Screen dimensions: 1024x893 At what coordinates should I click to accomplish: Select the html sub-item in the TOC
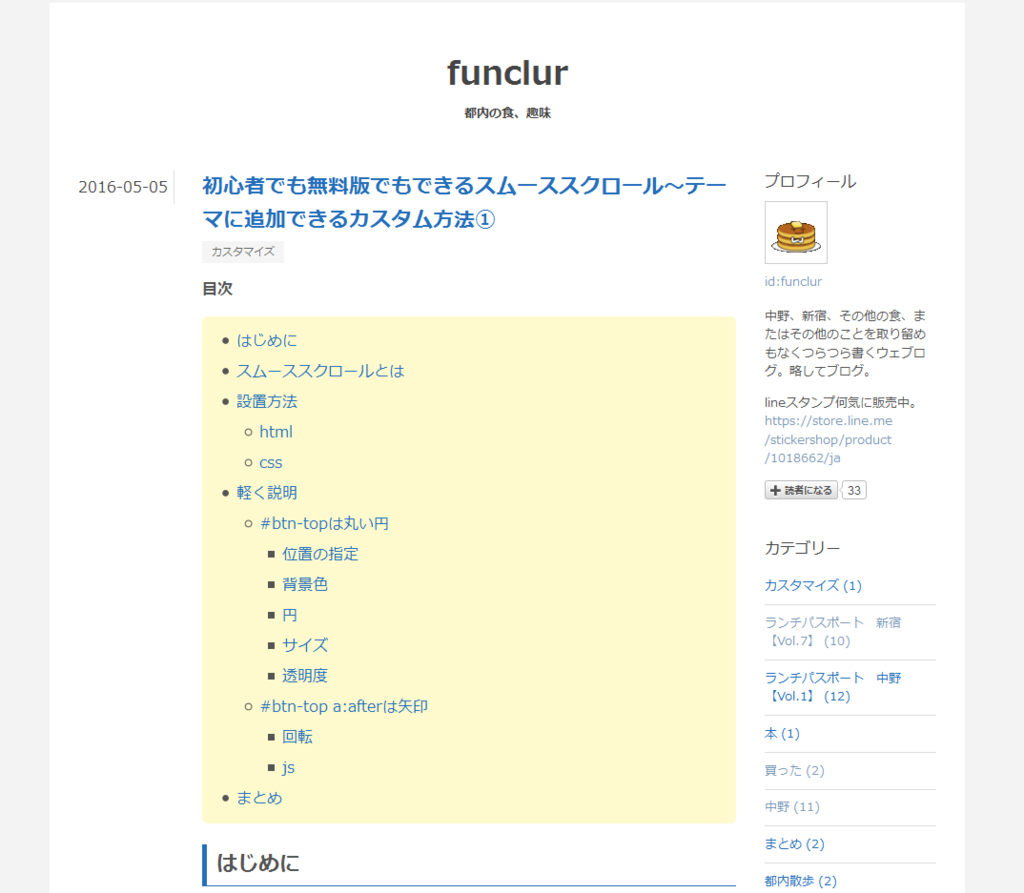coord(276,431)
